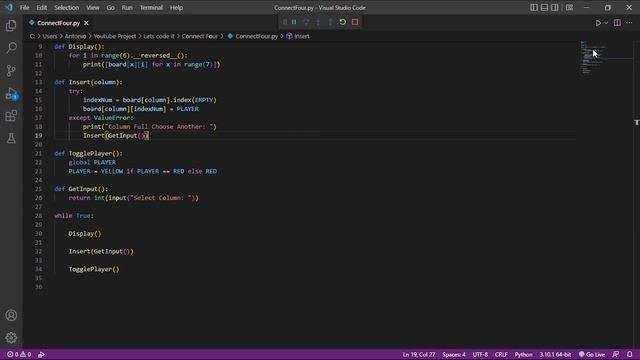Open the Selection menu
The image size is (640, 360).
point(67,8)
